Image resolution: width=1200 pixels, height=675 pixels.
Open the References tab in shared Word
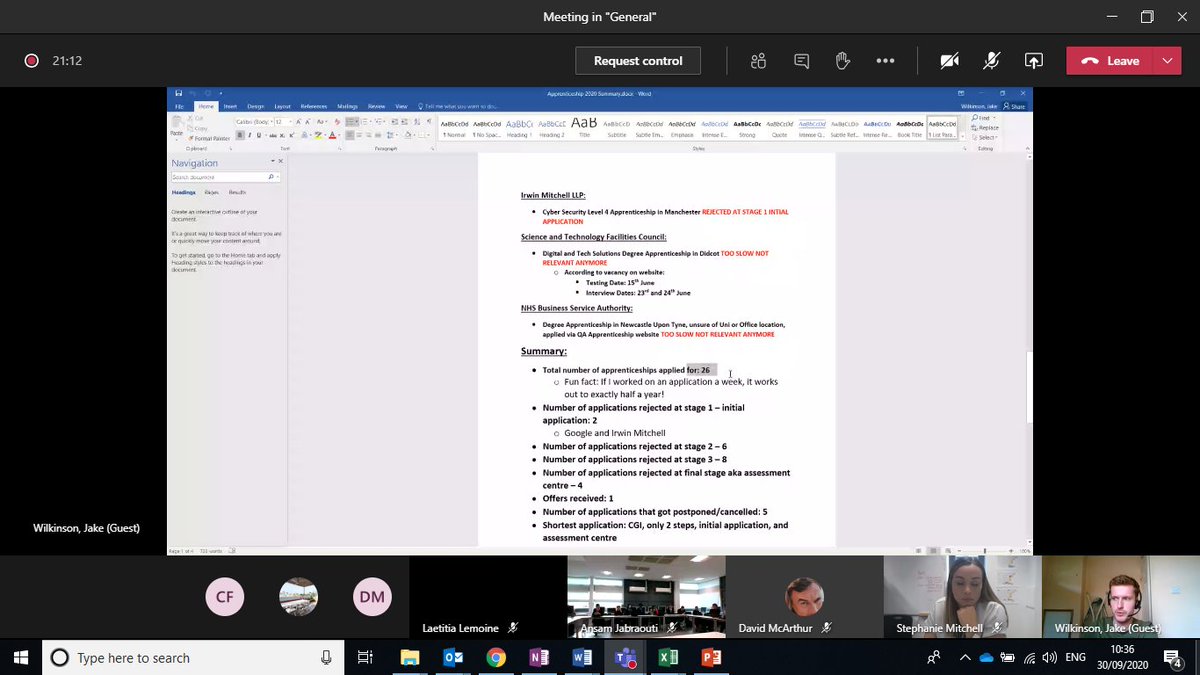314,106
